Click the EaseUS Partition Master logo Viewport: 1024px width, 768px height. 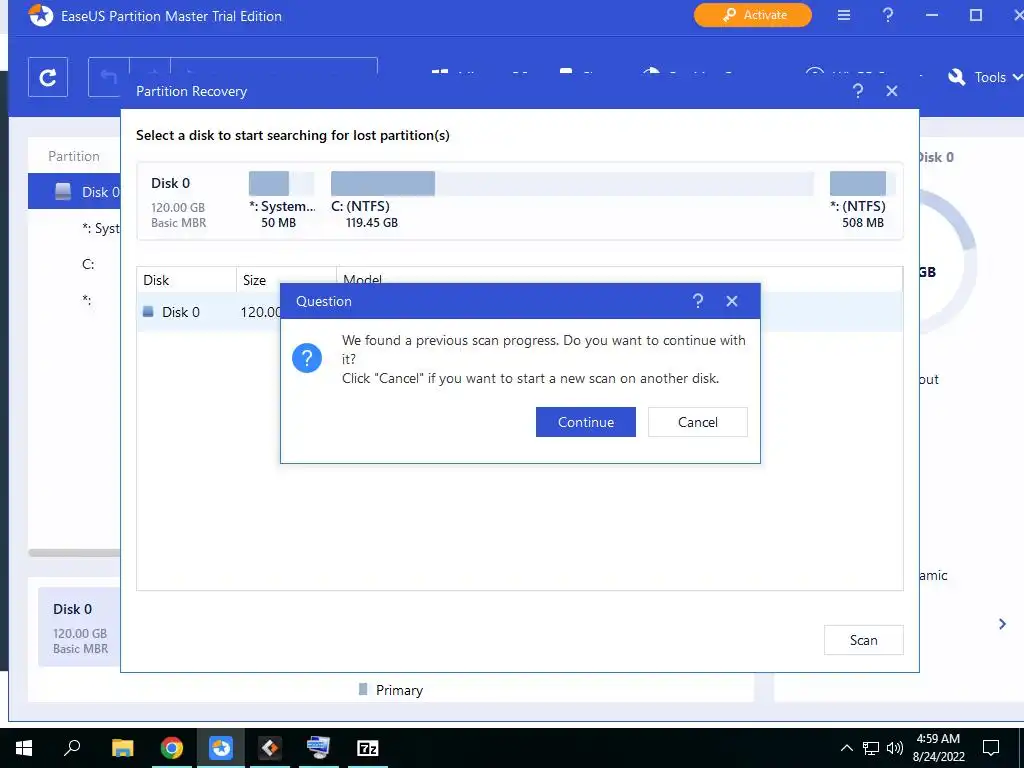pyautogui.click(x=40, y=15)
